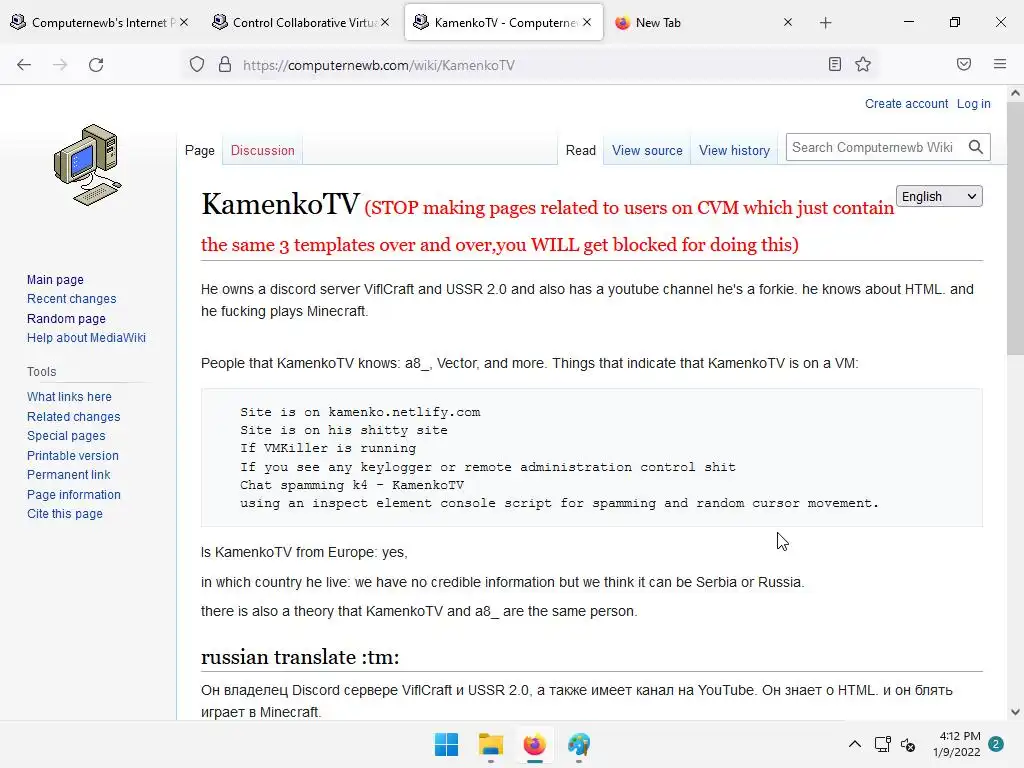
Task: Click the Tools sidebar heading
Action: [42, 372]
